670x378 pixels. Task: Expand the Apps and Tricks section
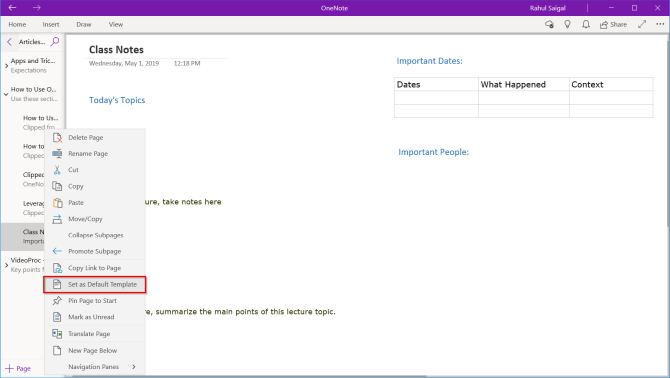pyautogui.click(x=6, y=66)
